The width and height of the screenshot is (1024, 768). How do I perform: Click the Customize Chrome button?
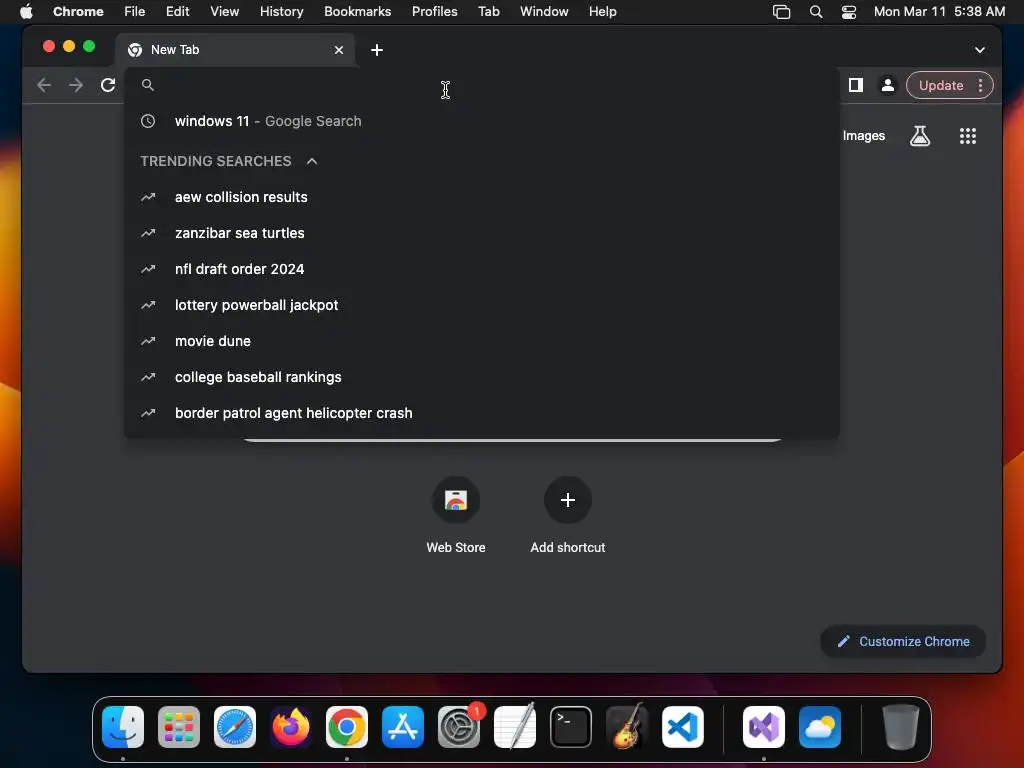click(x=903, y=641)
